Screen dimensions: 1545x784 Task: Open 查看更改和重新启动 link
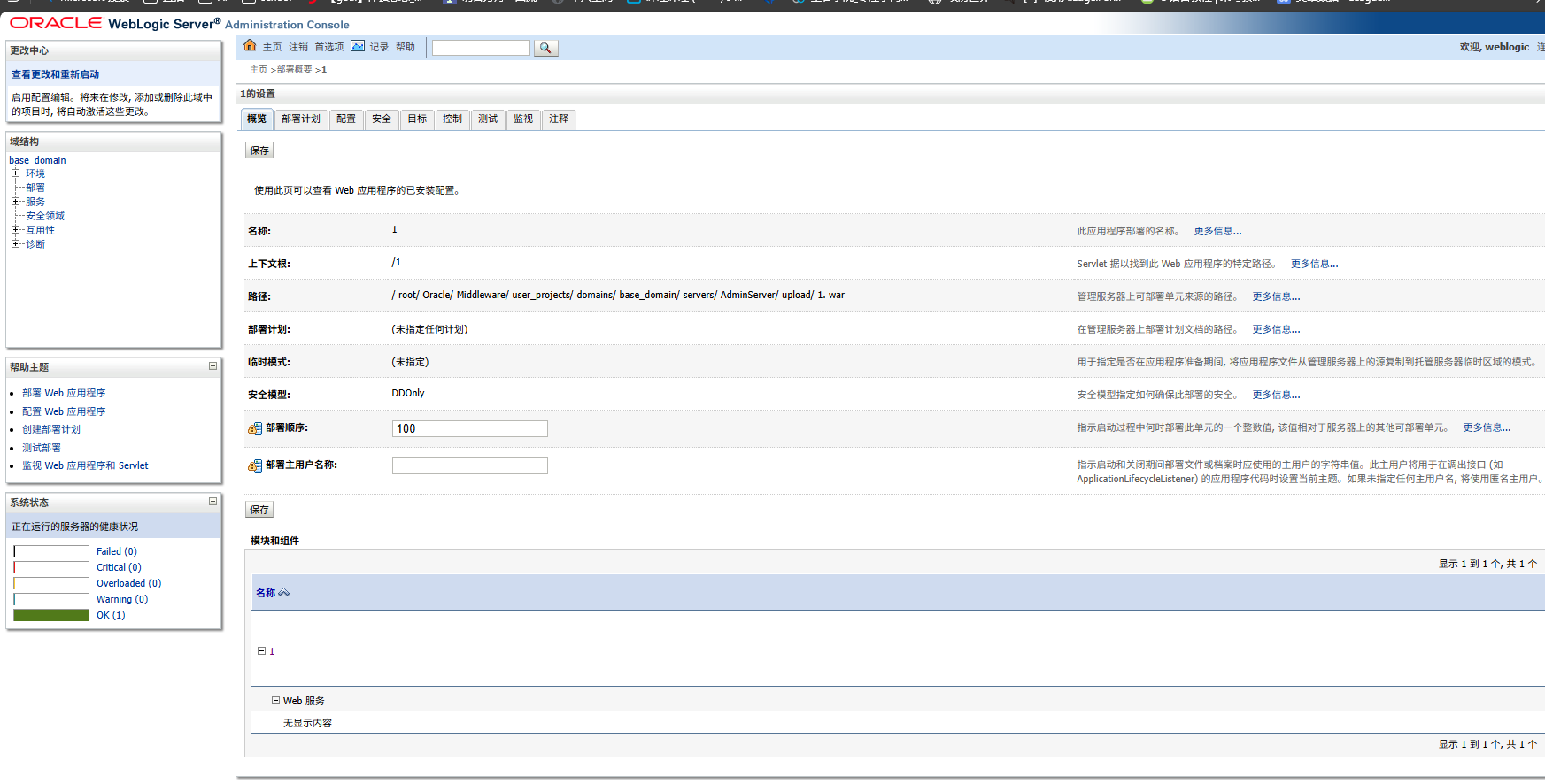[x=55, y=74]
